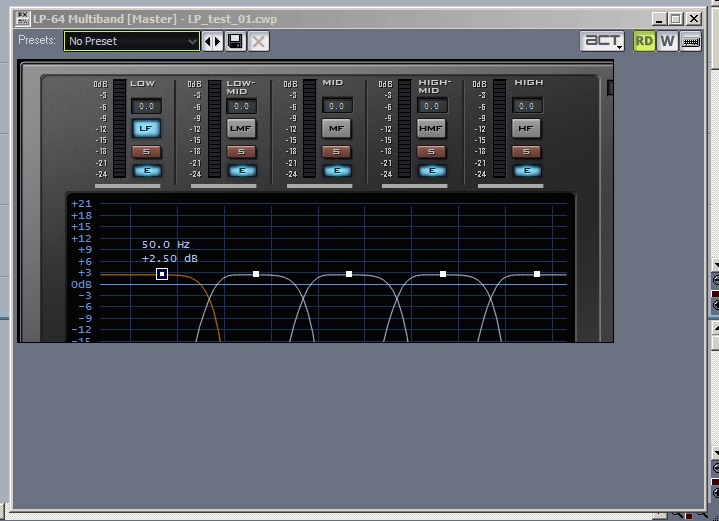
Task: Save the current preset with the floppy disk icon
Action: [x=236, y=41]
